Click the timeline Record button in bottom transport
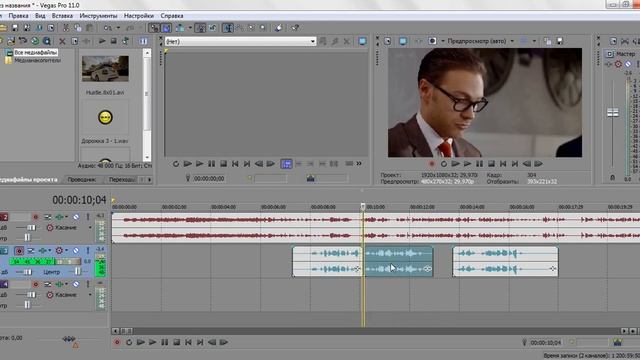Screen dimensions: 640x360 click(117, 342)
